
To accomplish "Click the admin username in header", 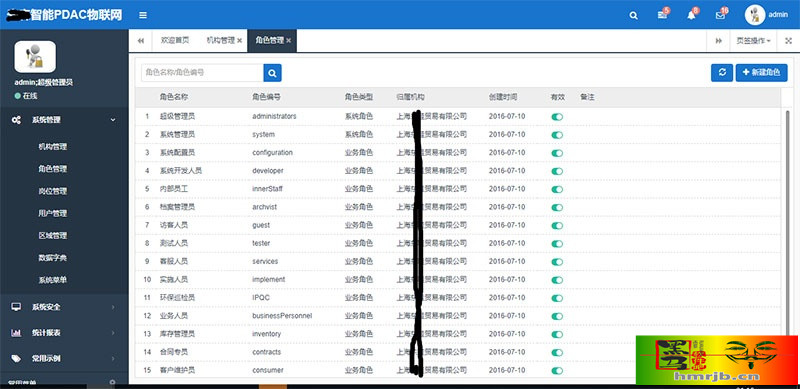I will coord(778,15).
